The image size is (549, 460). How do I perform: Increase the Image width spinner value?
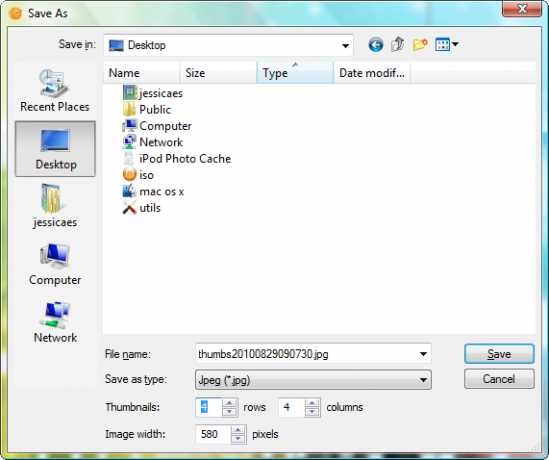coord(238,430)
